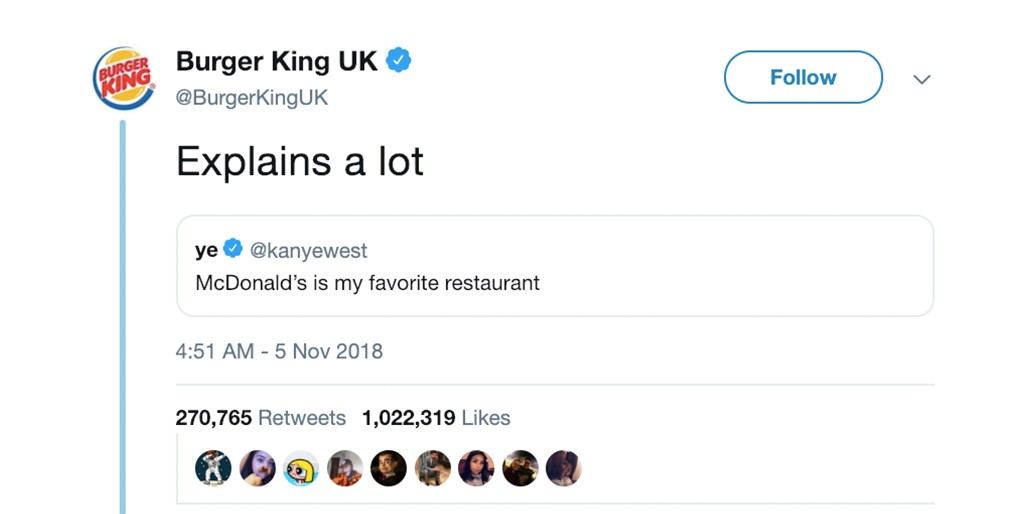
Task: Open the Burger King UK profile name
Action: pyautogui.click(x=277, y=61)
